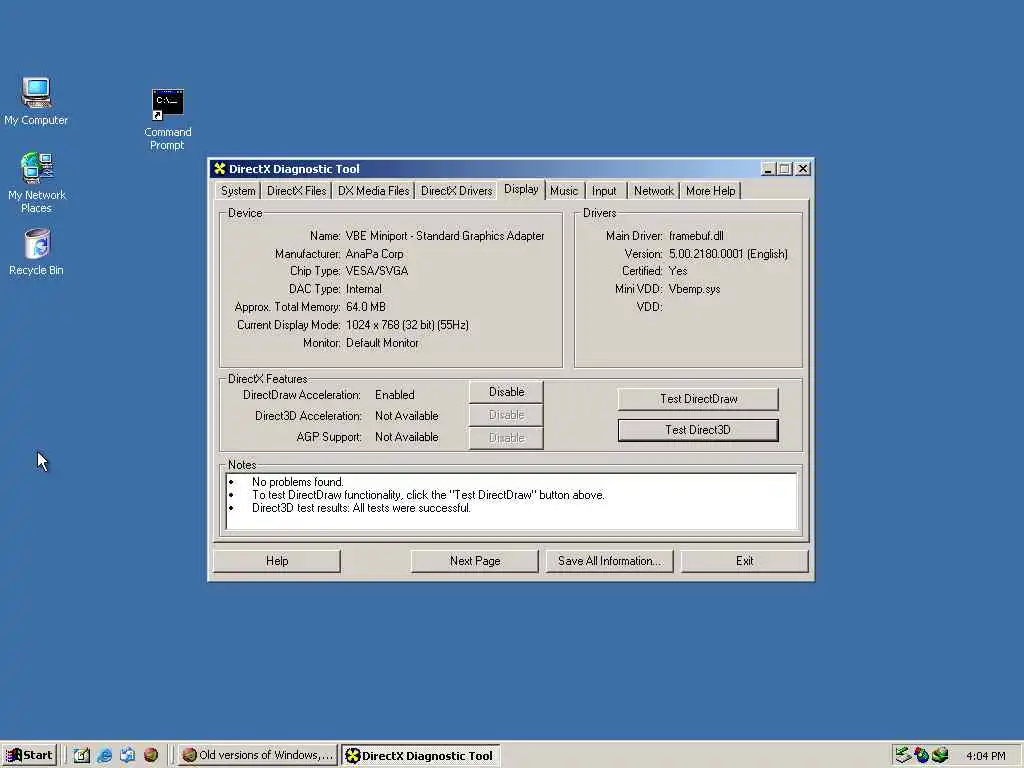This screenshot has height=768, width=1024.
Task: Click Test Direct3D button
Action: pos(698,430)
